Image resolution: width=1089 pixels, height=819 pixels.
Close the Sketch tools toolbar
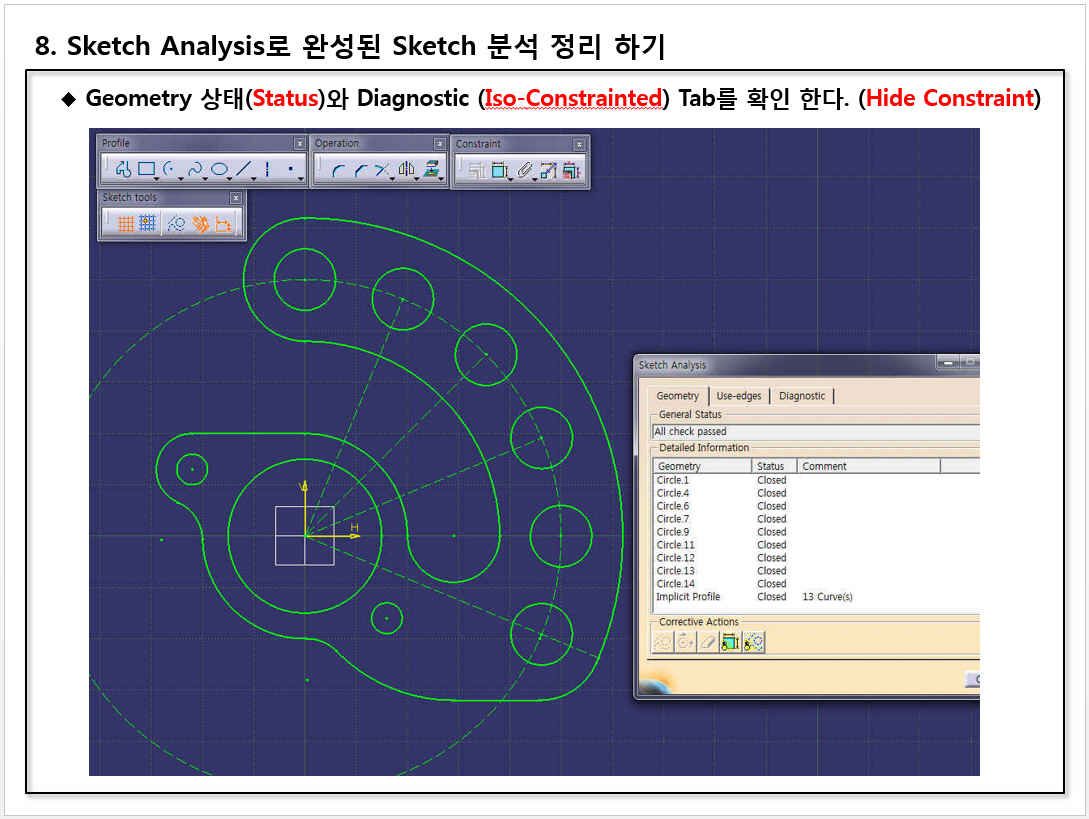click(x=236, y=198)
